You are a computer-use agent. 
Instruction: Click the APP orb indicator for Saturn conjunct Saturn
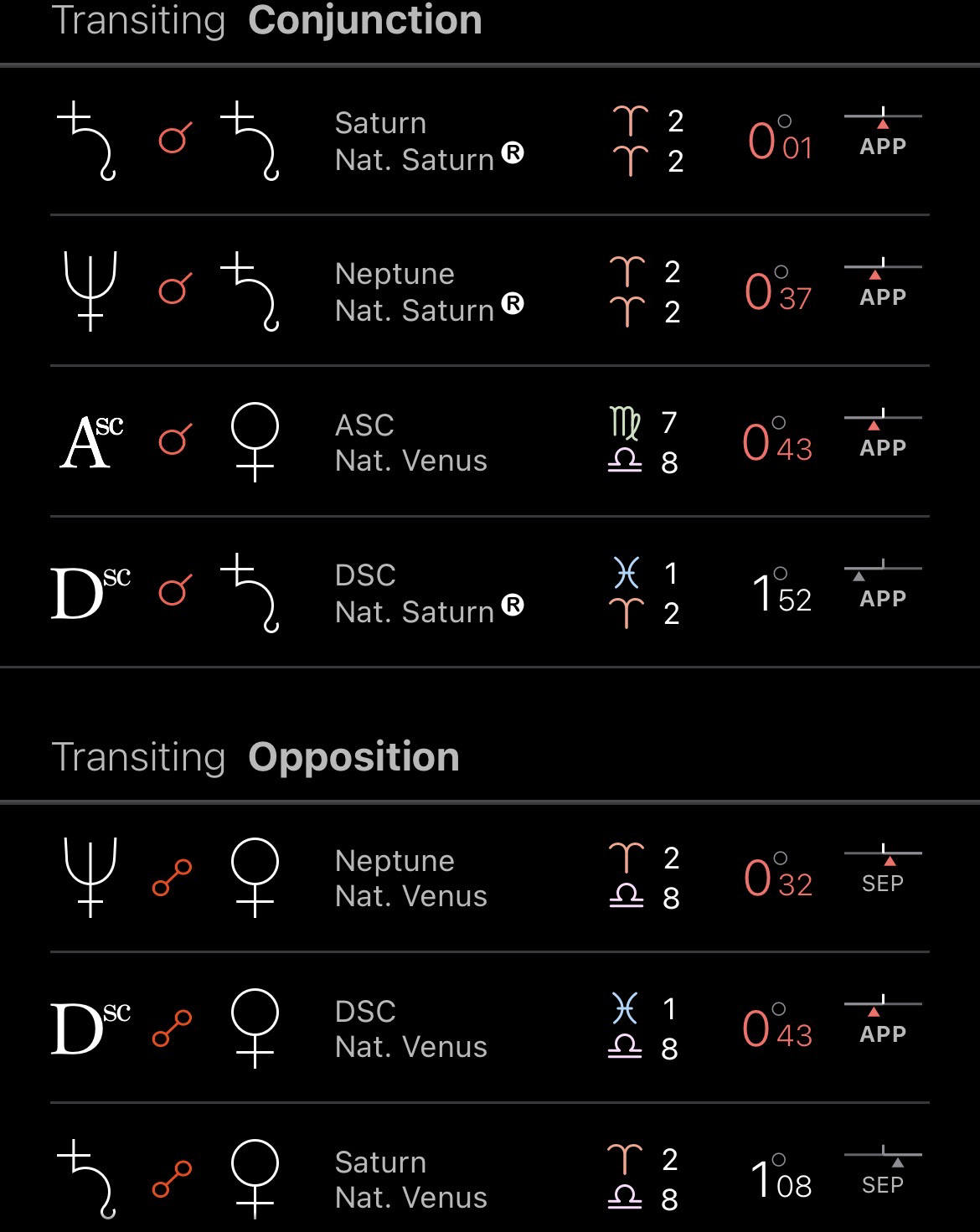(883, 134)
